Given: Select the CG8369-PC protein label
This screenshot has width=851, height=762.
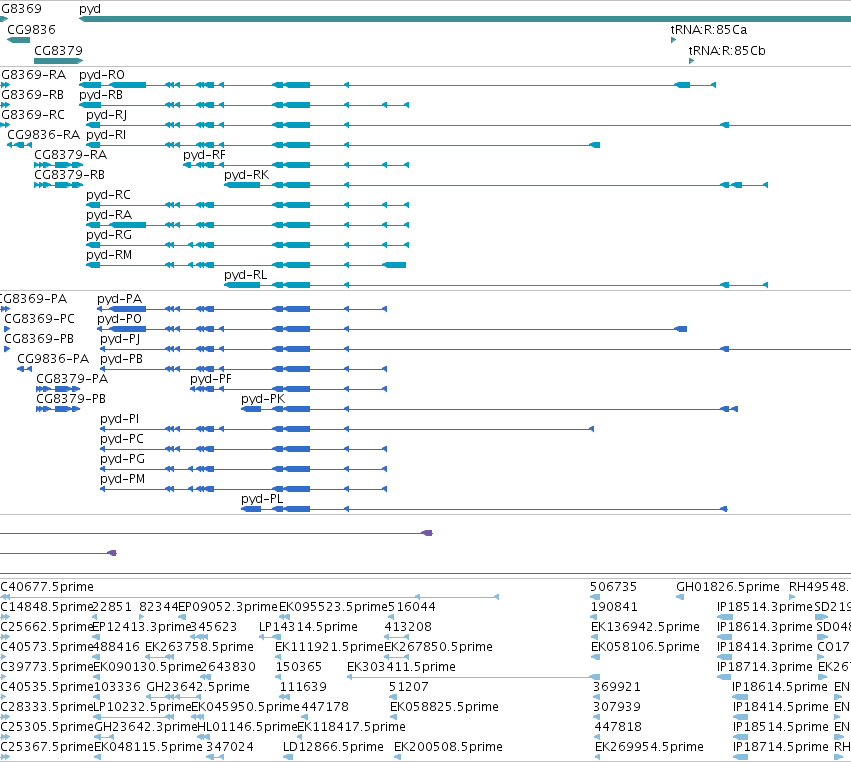Looking at the screenshot, I should click(x=40, y=319).
